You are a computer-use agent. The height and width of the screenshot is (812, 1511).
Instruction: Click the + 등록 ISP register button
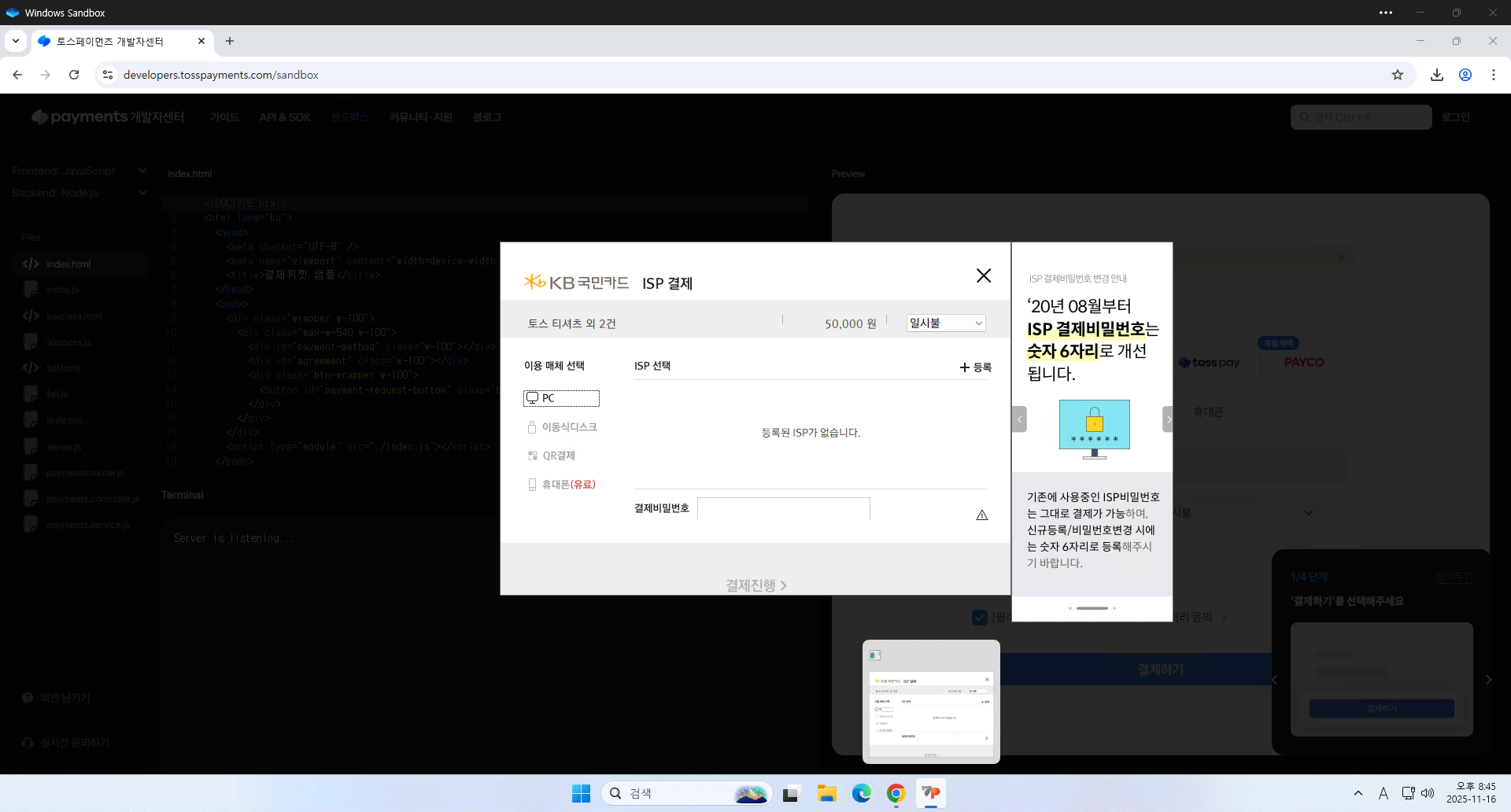point(976,367)
